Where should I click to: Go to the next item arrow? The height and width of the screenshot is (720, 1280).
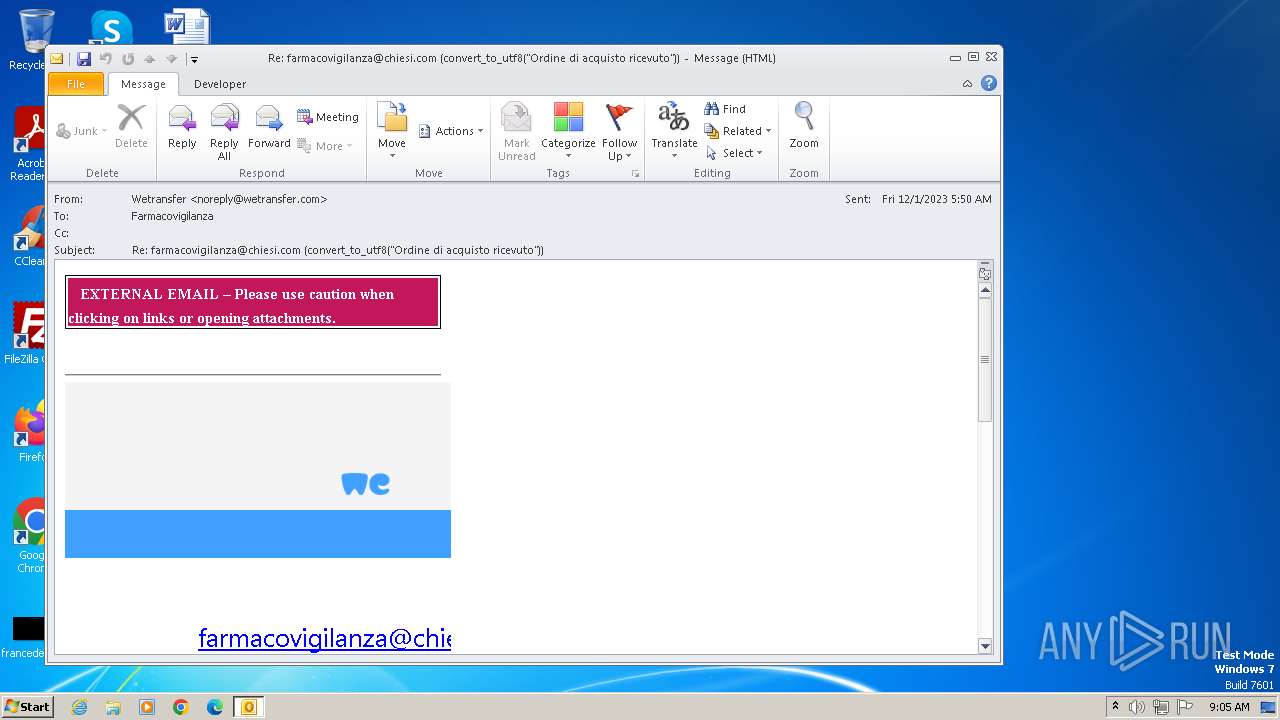click(171, 59)
